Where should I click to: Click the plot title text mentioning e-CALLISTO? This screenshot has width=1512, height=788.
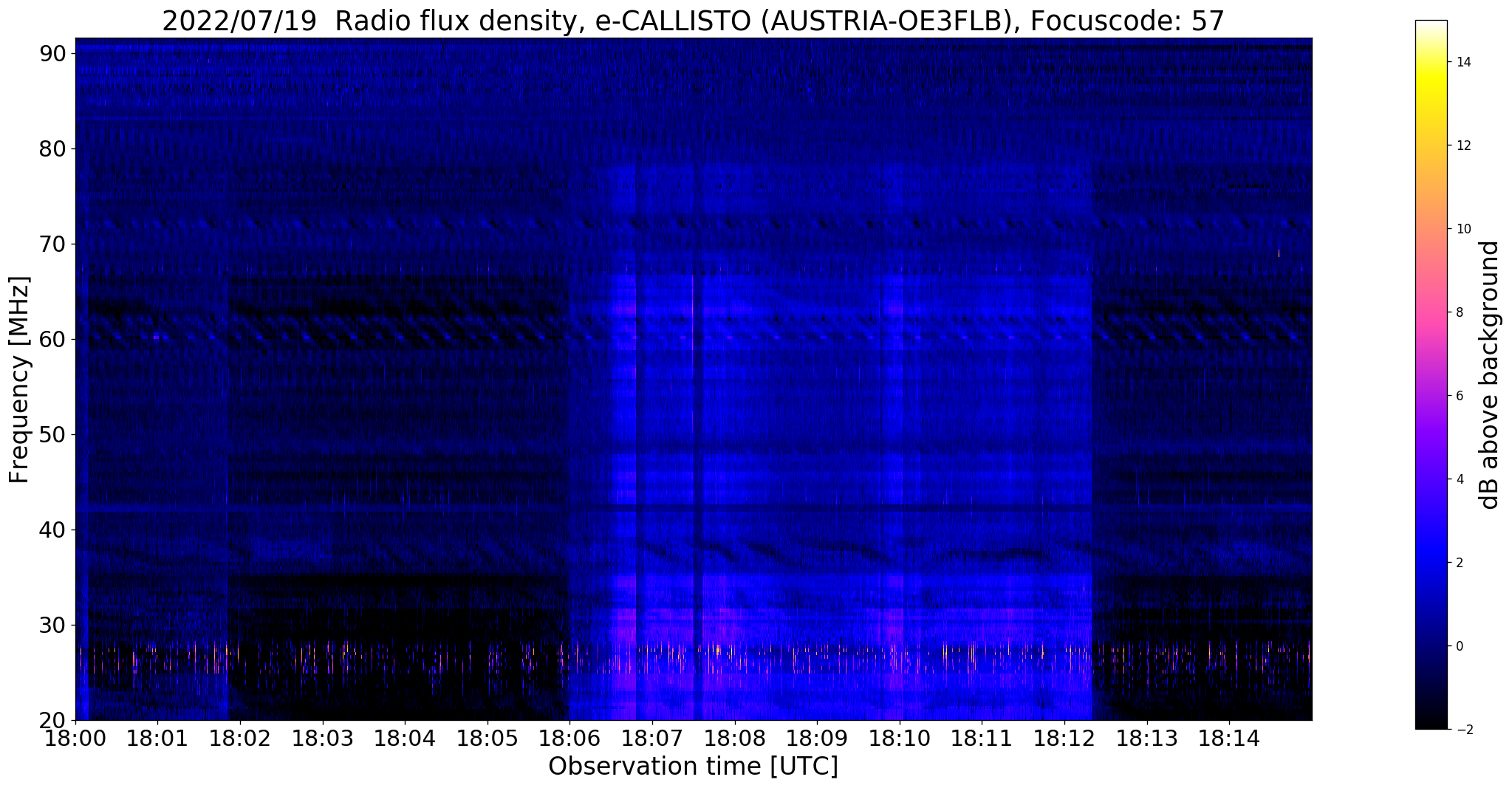(x=693, y=21)
